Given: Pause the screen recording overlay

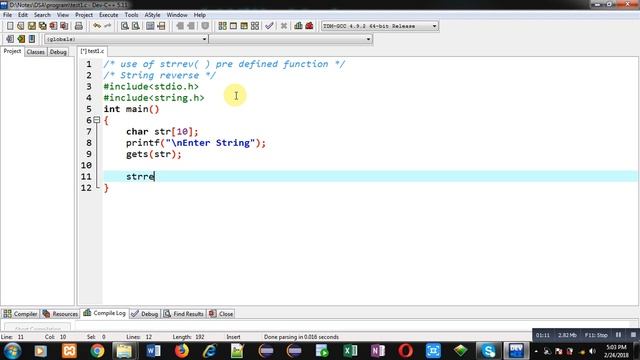Looking at the screenshot, I should coord(618,335).
